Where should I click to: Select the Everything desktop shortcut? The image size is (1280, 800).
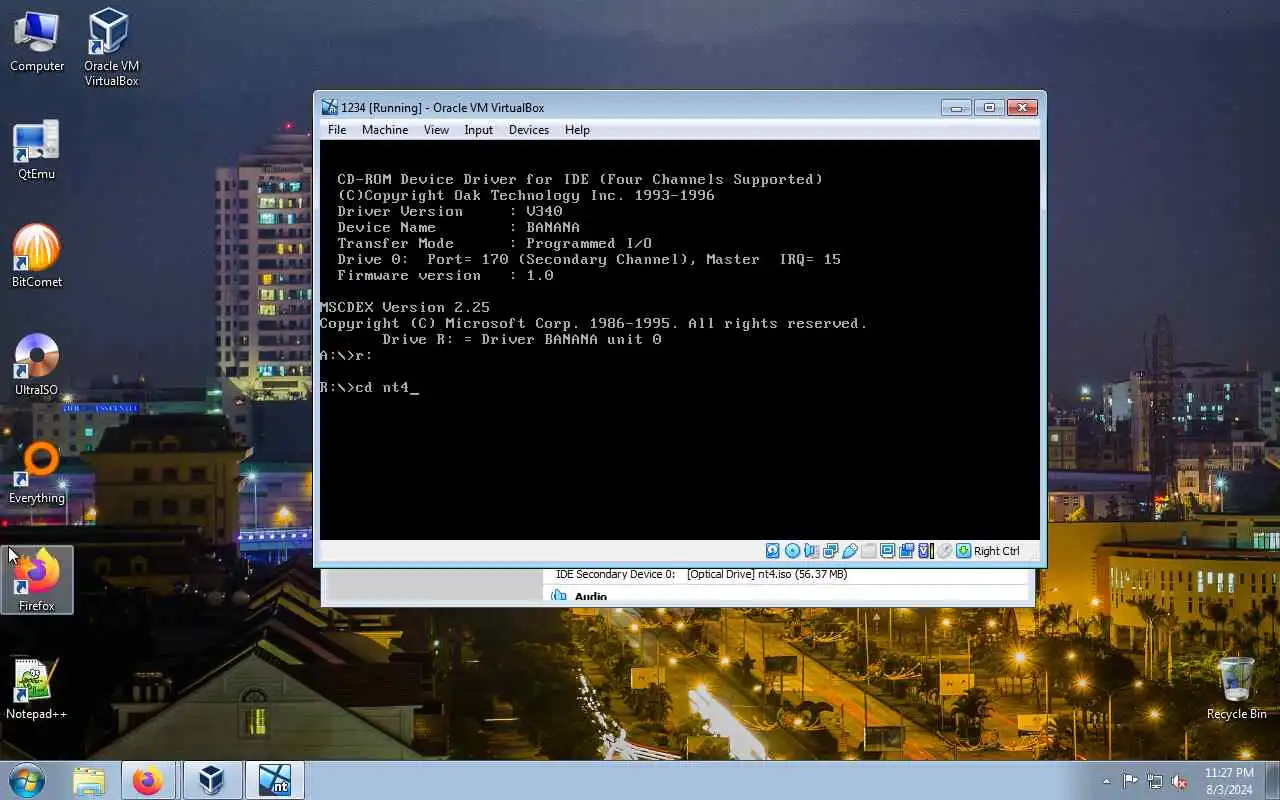(x=37, y=473)
